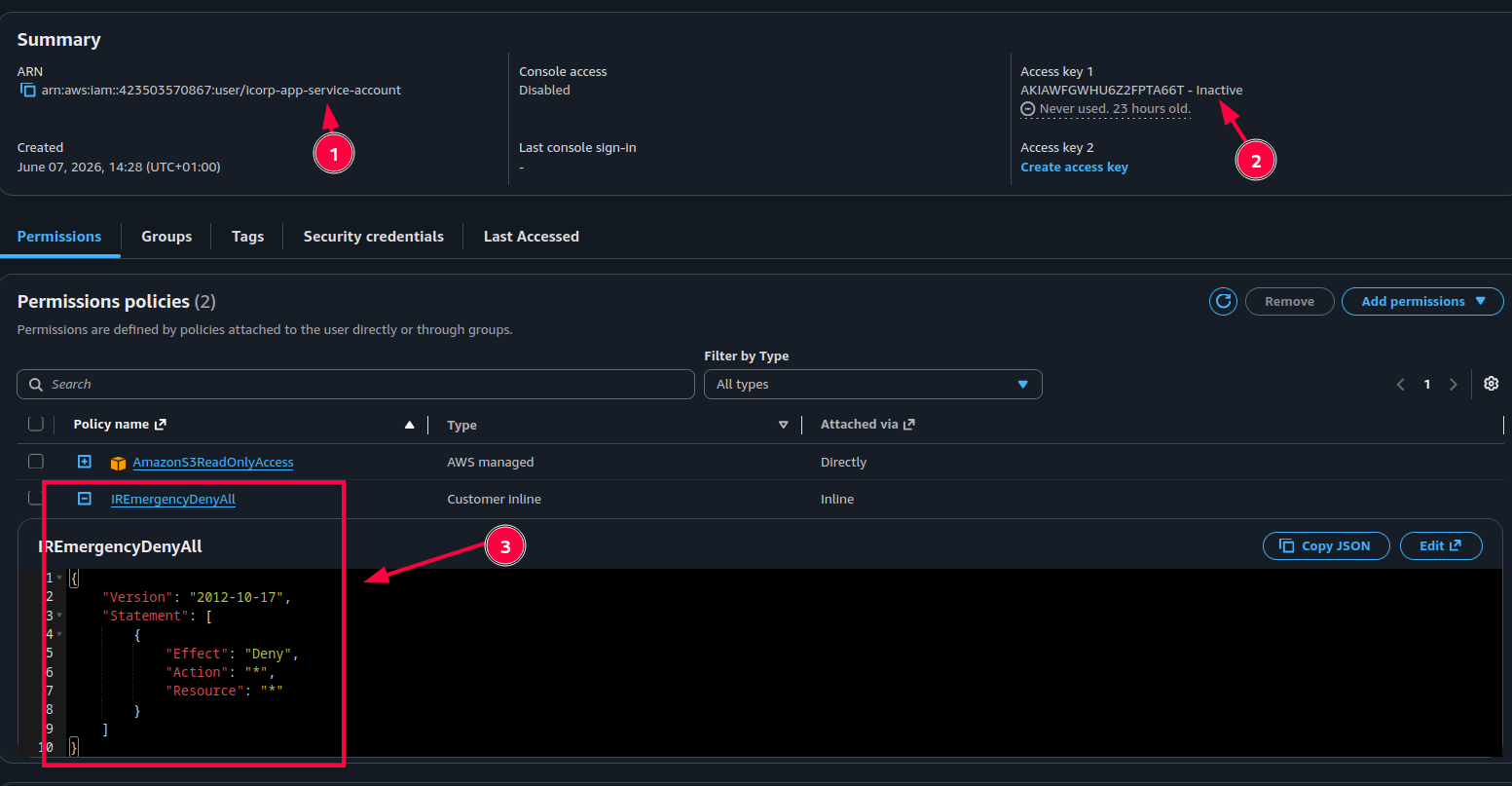The height and width of the screenshot is (786, 1512).
Task: Toggle the select-all policies header checkbox
Action: point(36,424)
